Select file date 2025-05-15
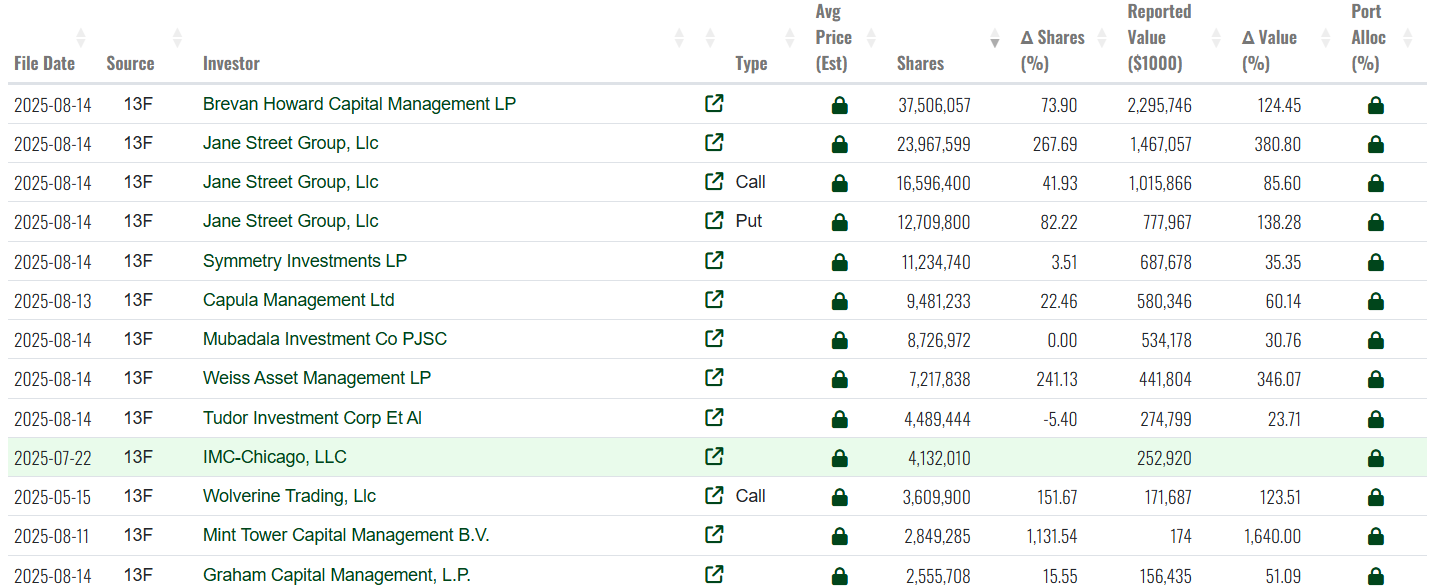Viewport: 1435px width, 586px height. tap(52, 497)
